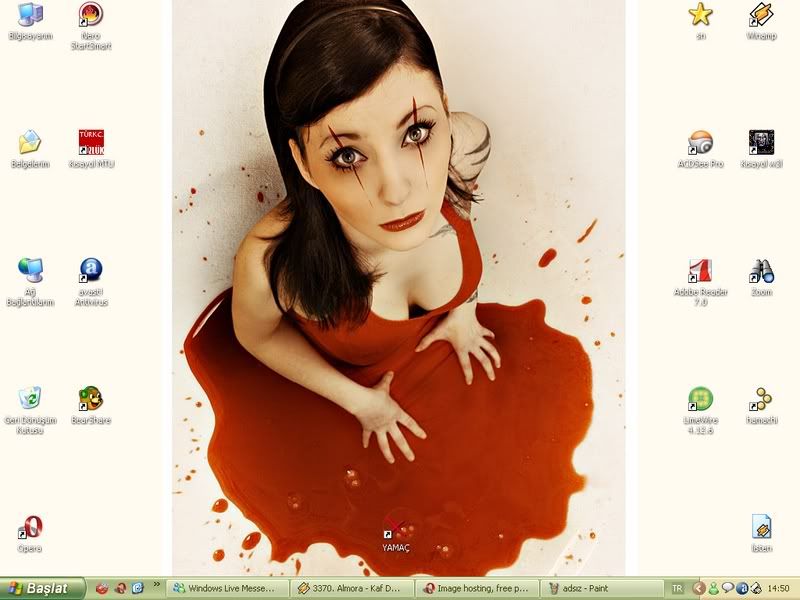
Task: Switch to the adsız - Paint taskbar window
Action: 602,588
